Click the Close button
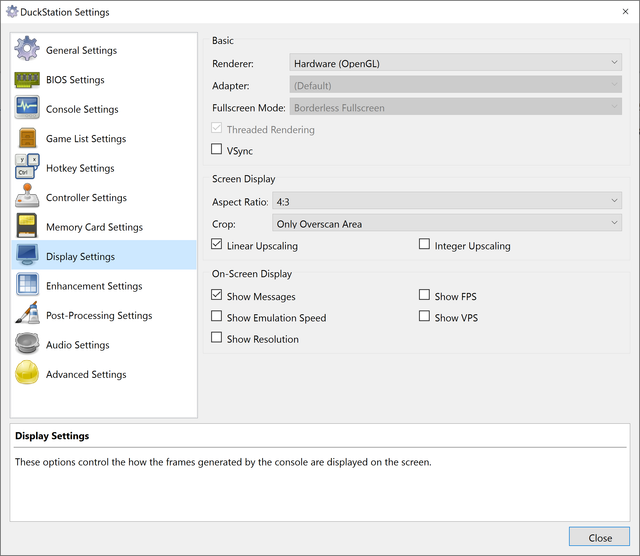Screen dimensions: 640x556 [x=599, y=537]
